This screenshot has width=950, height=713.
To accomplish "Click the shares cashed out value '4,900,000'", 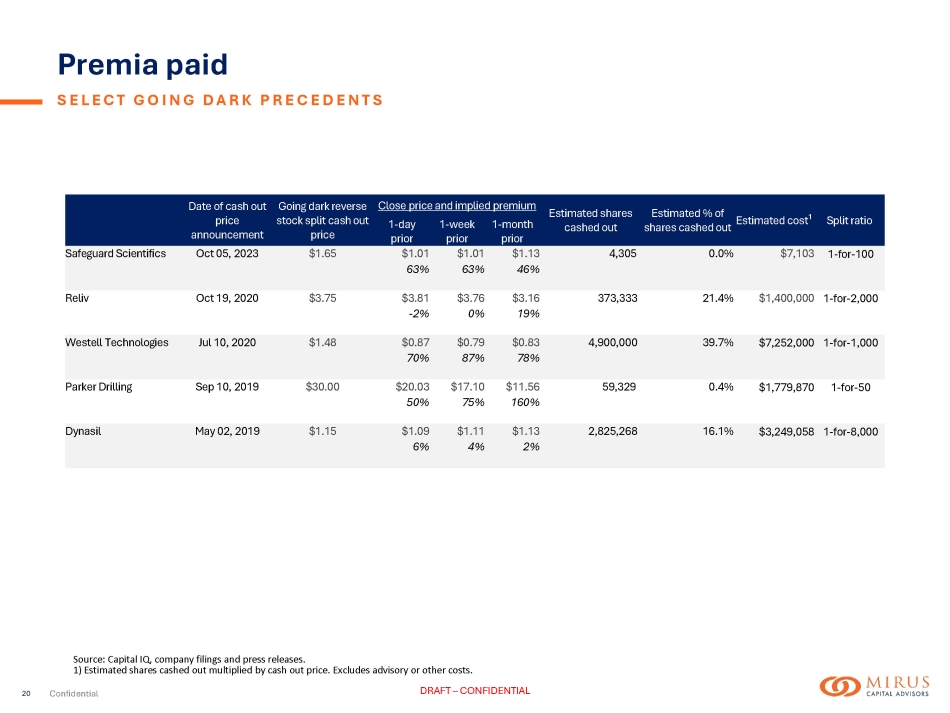I will coord(613,342).
